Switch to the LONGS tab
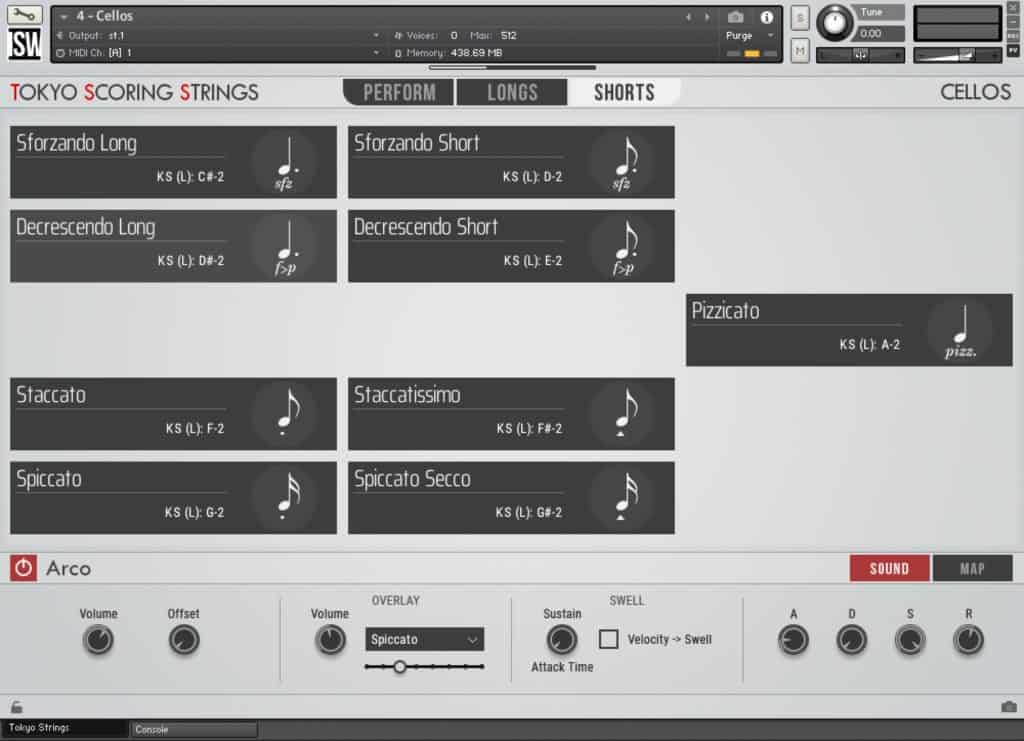 point(513,93)
